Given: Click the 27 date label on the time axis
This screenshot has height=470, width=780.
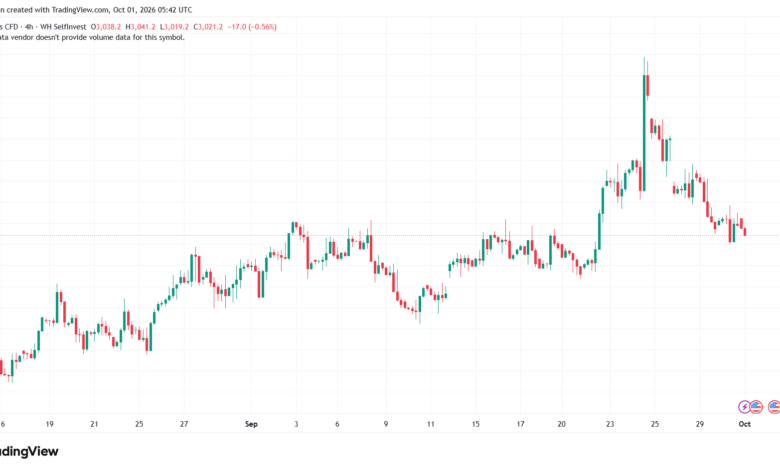Looking at the screenshot, I should pos(184,424).
